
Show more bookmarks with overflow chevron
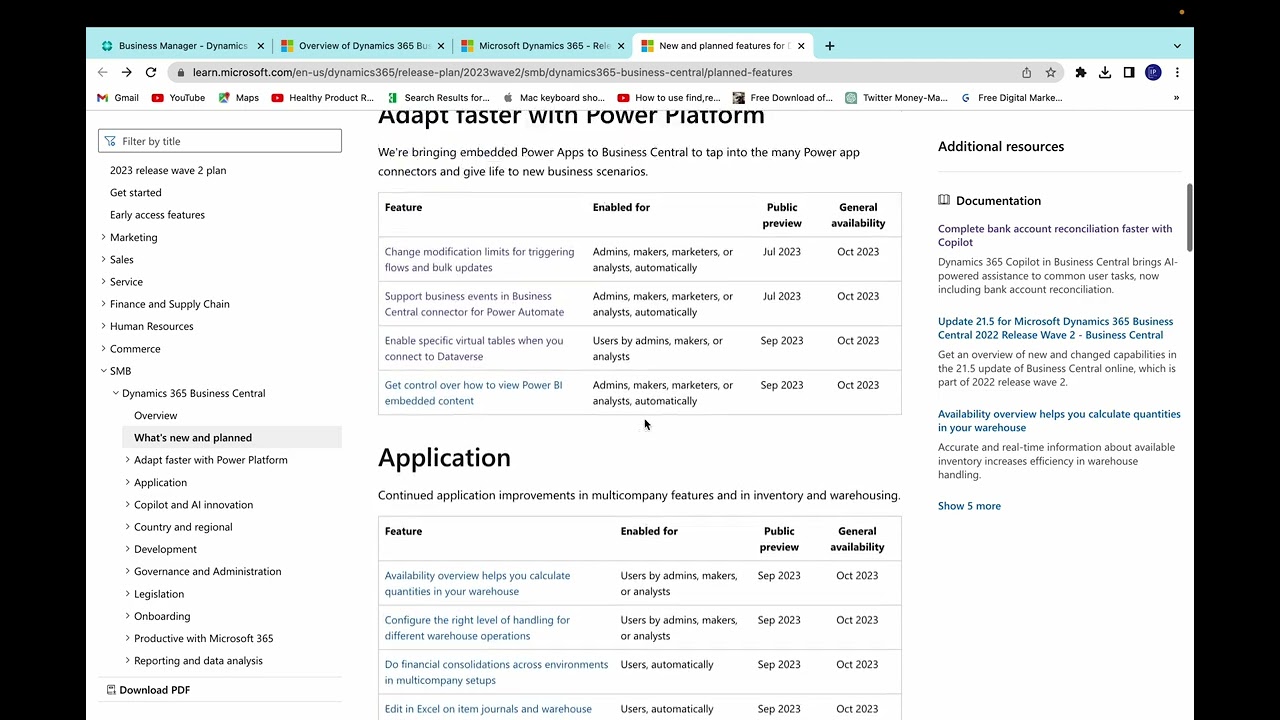(x=1176, y=98)
